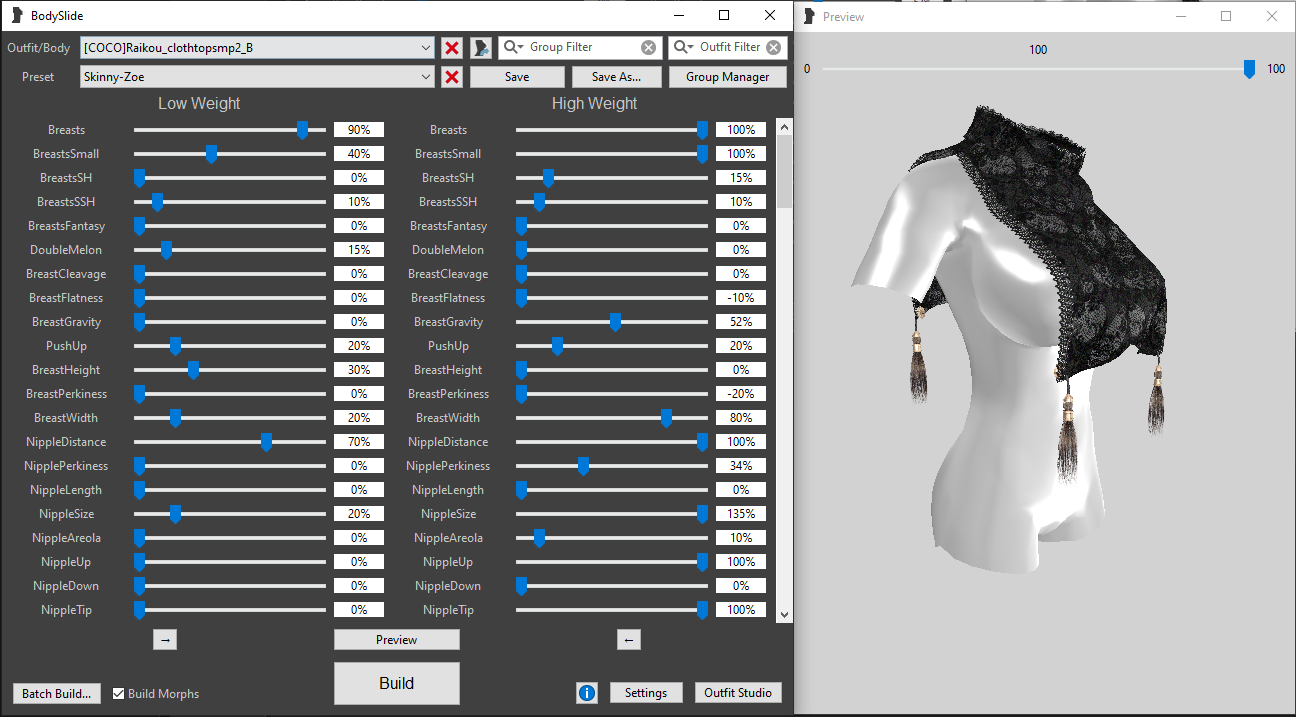This screenshot has width=1296, height=717.
Task: Click the large Build button
Action: click(x=397, y=683)
